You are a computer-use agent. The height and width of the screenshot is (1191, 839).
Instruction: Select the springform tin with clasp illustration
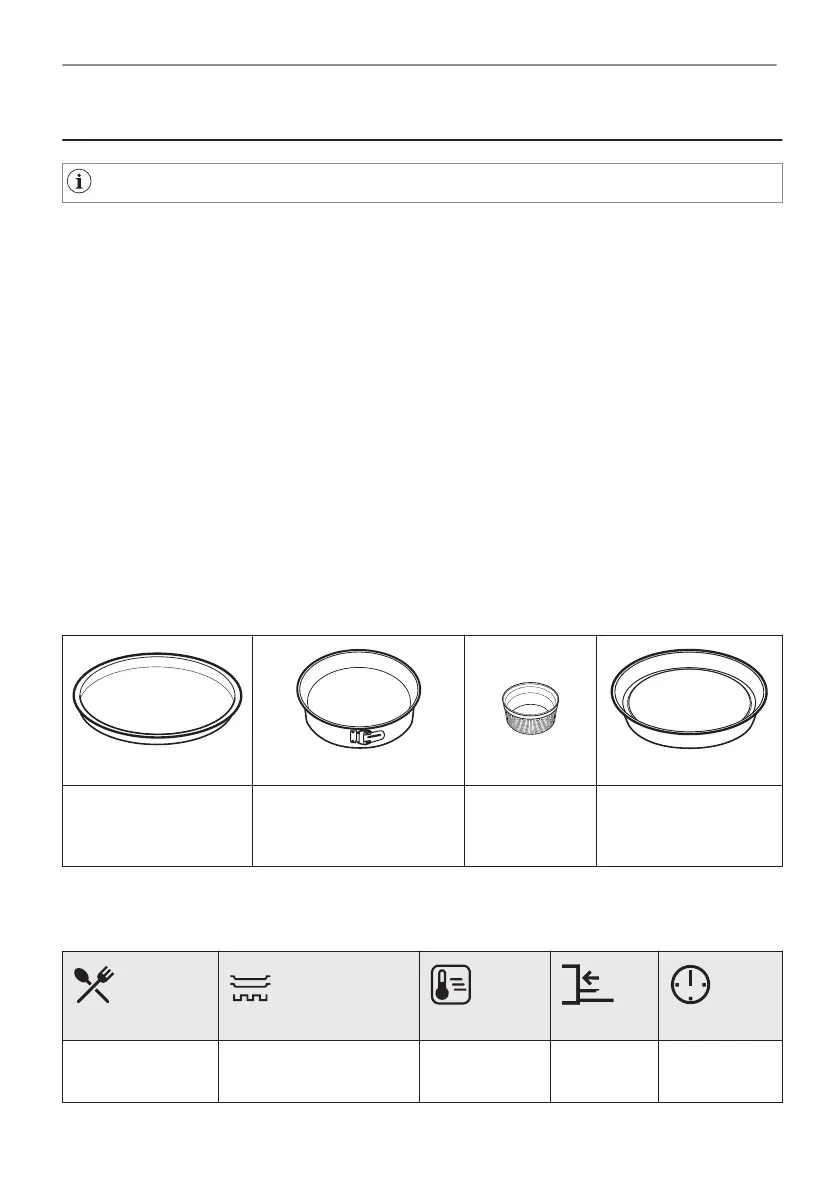(358, 700)
